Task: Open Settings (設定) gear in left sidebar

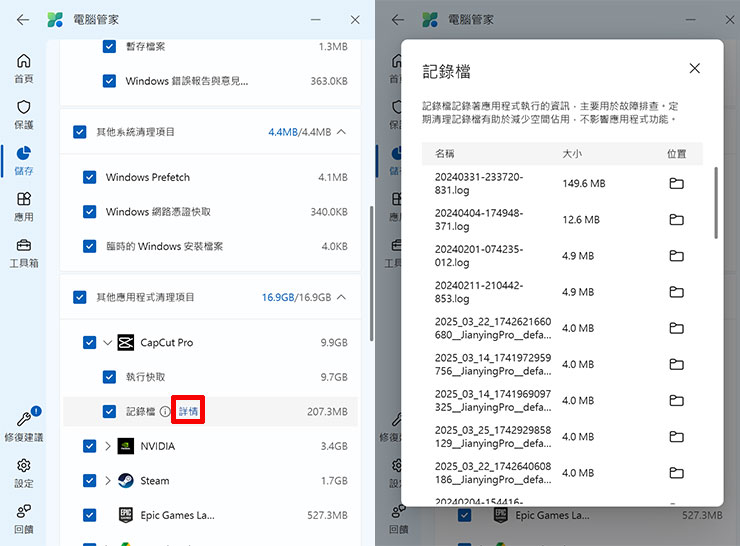Action: coord(24,473)
